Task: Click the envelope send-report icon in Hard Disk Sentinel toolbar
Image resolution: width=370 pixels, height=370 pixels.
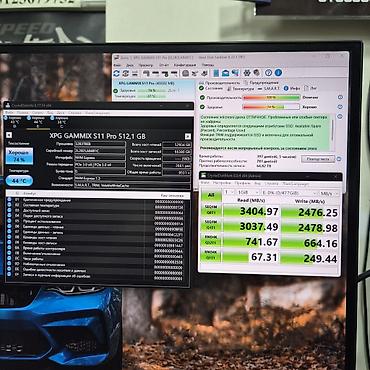Action: click(226, 73)
